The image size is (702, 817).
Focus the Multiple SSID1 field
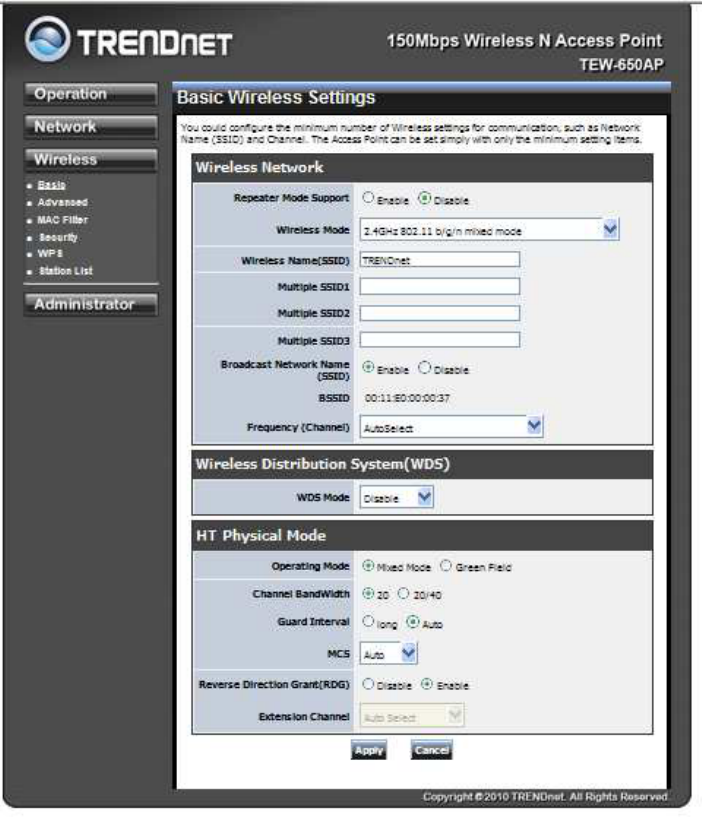[440, 286]
